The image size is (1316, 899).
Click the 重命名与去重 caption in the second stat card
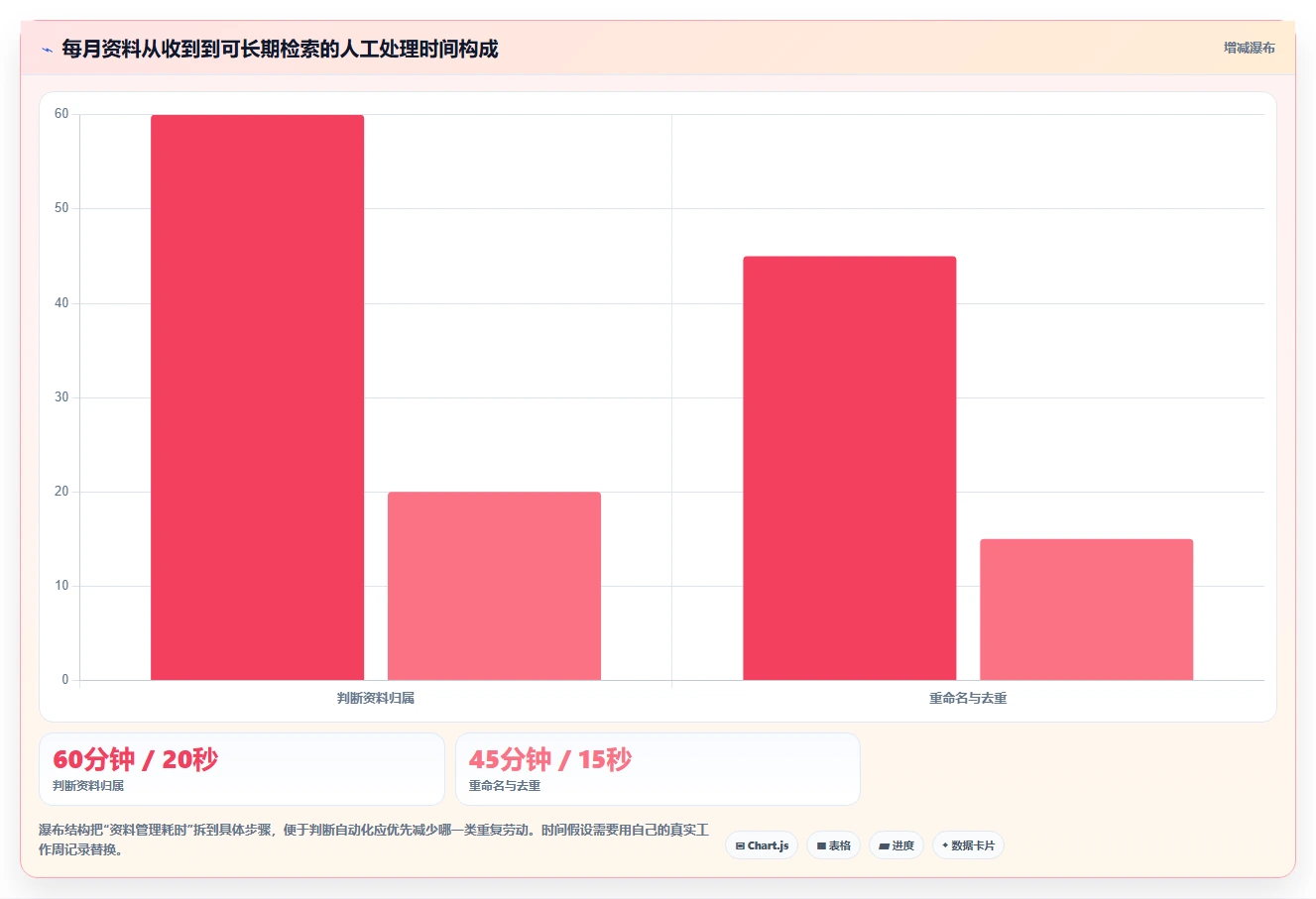(505, 786)
